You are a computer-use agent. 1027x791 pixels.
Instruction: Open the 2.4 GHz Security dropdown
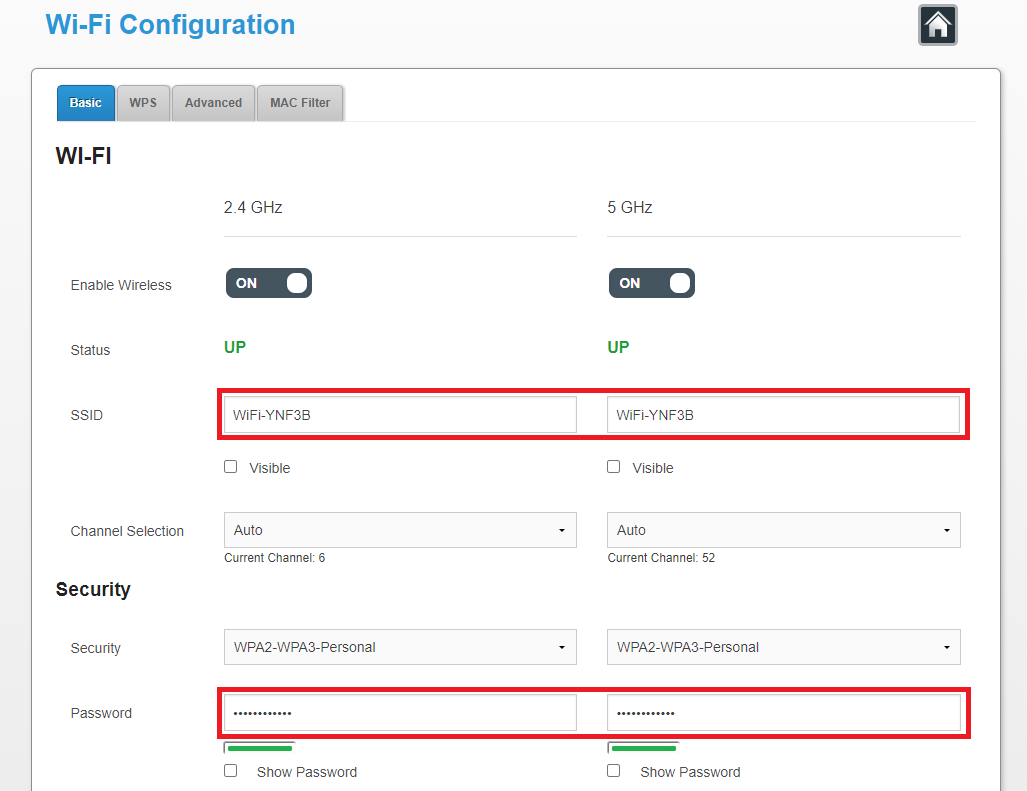[x=399, y=647]
